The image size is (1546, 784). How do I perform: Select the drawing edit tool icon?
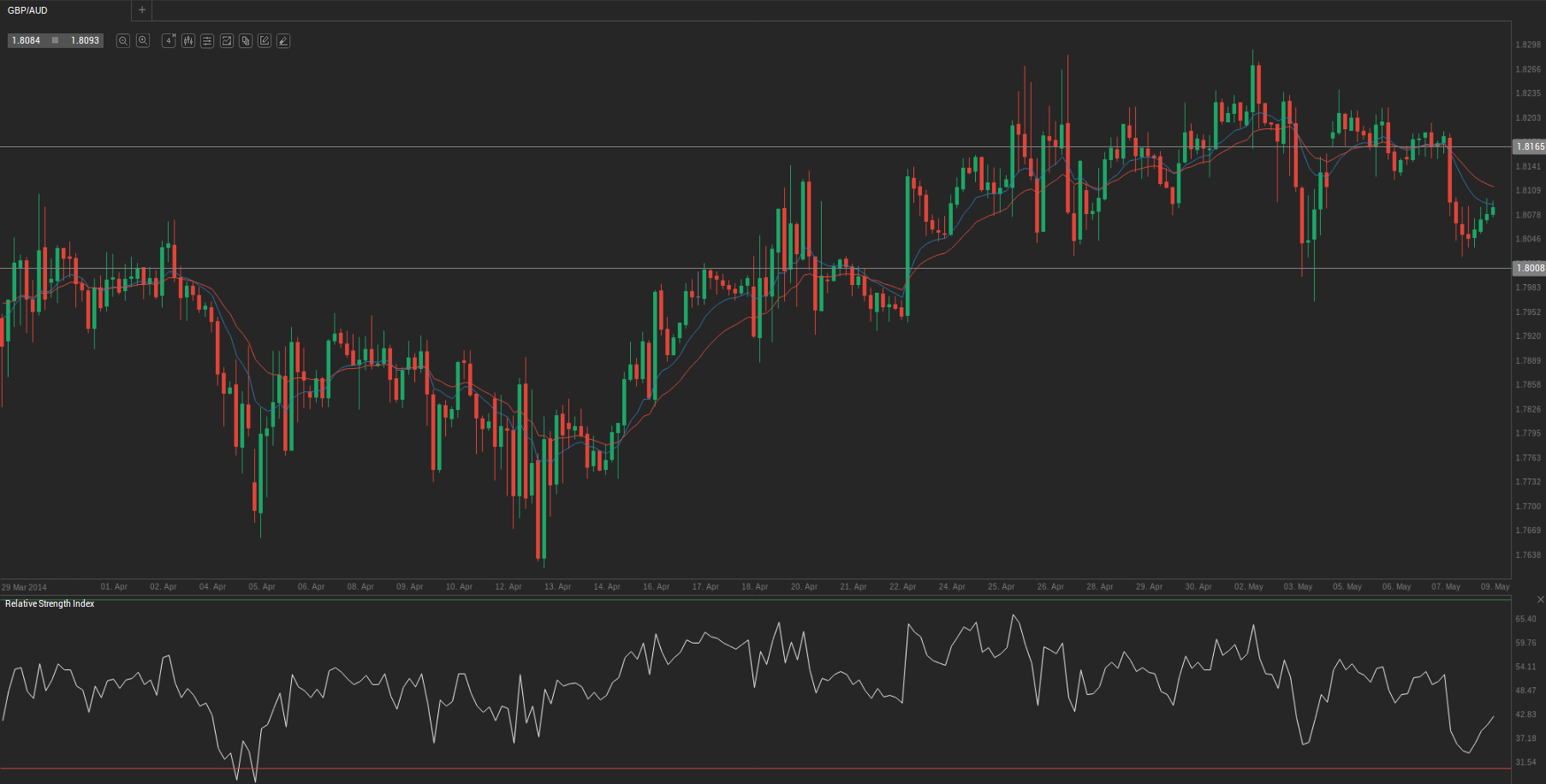265,41
